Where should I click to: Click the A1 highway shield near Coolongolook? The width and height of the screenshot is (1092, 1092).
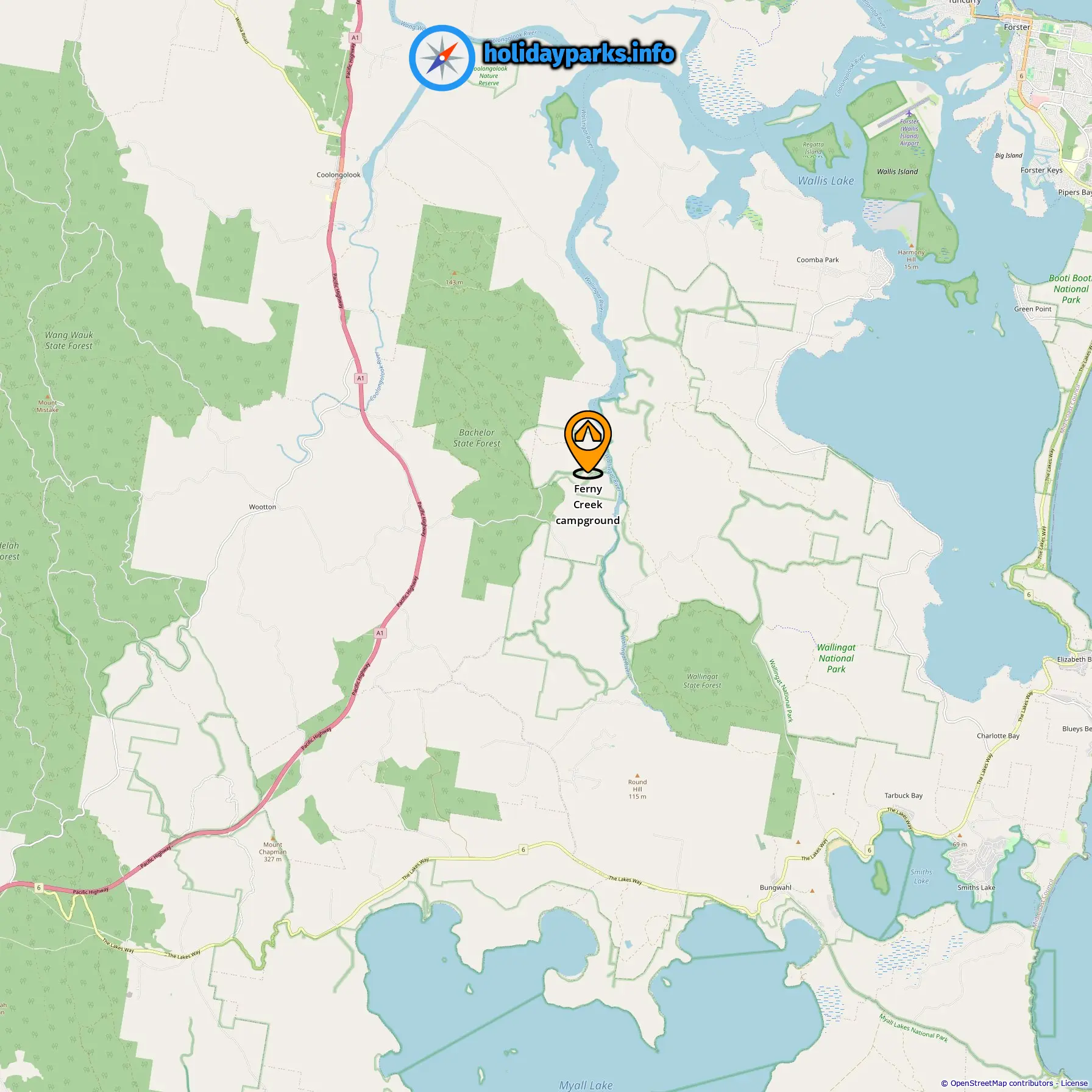[x=356, y=38]
